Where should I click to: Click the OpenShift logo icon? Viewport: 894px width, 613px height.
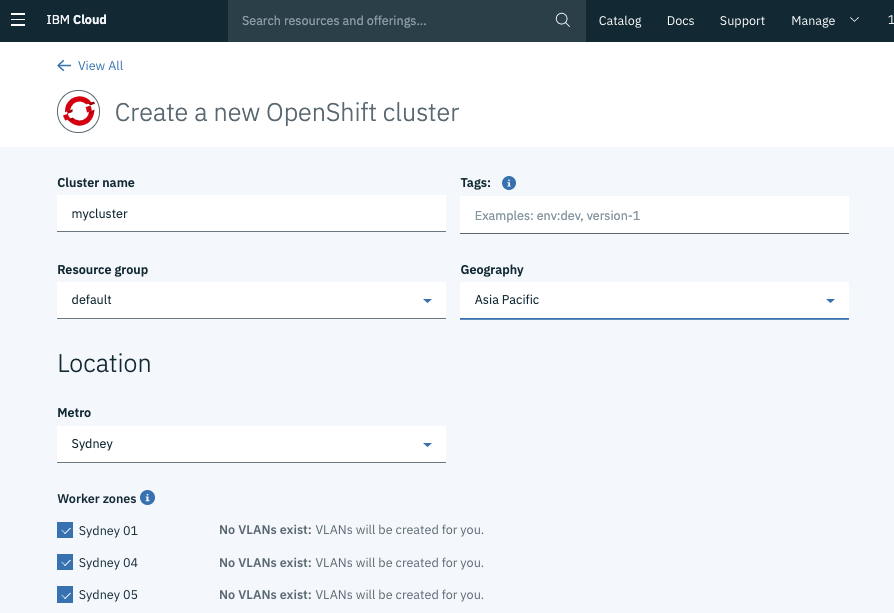point(79,112)
